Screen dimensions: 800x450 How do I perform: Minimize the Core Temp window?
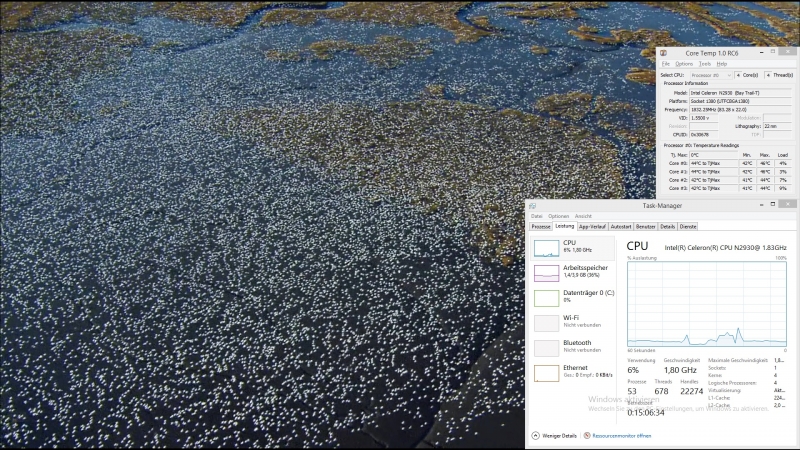[761, 52]
